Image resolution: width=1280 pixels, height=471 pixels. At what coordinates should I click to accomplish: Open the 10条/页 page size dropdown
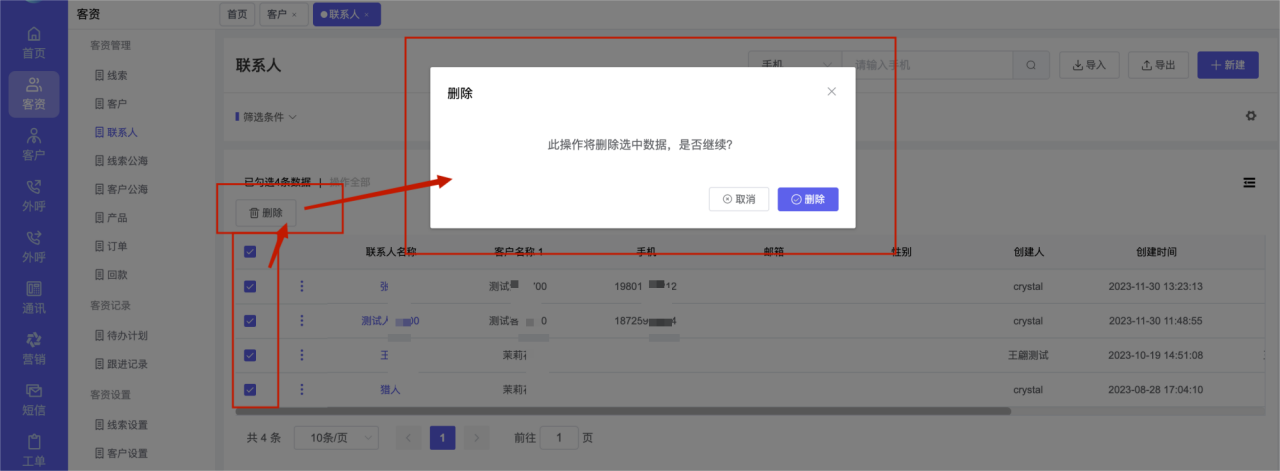tap(337, 438)
